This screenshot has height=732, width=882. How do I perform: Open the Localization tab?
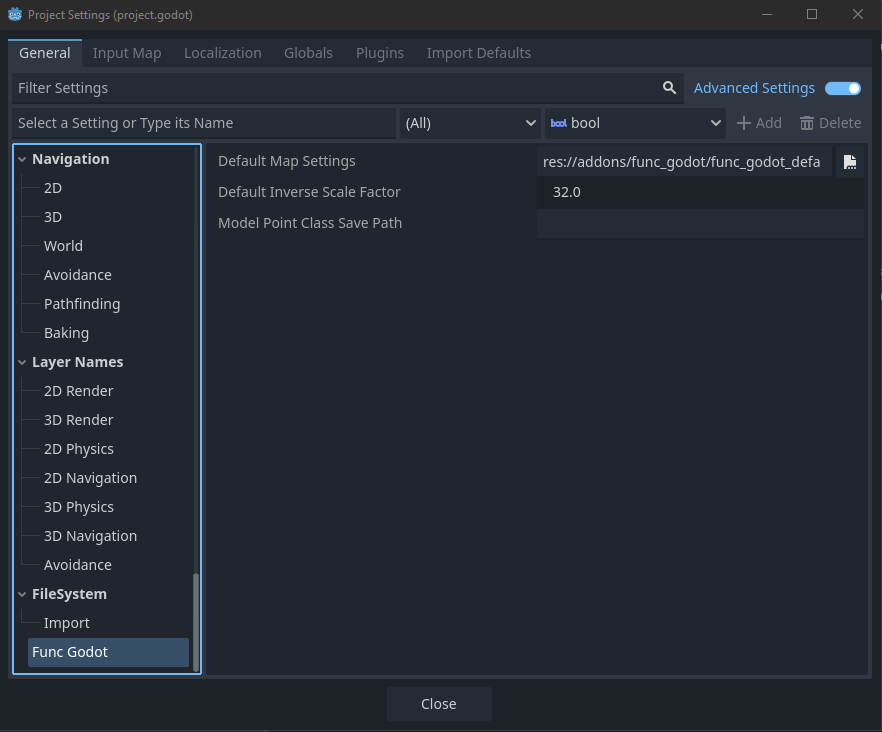tap(223, 53)
